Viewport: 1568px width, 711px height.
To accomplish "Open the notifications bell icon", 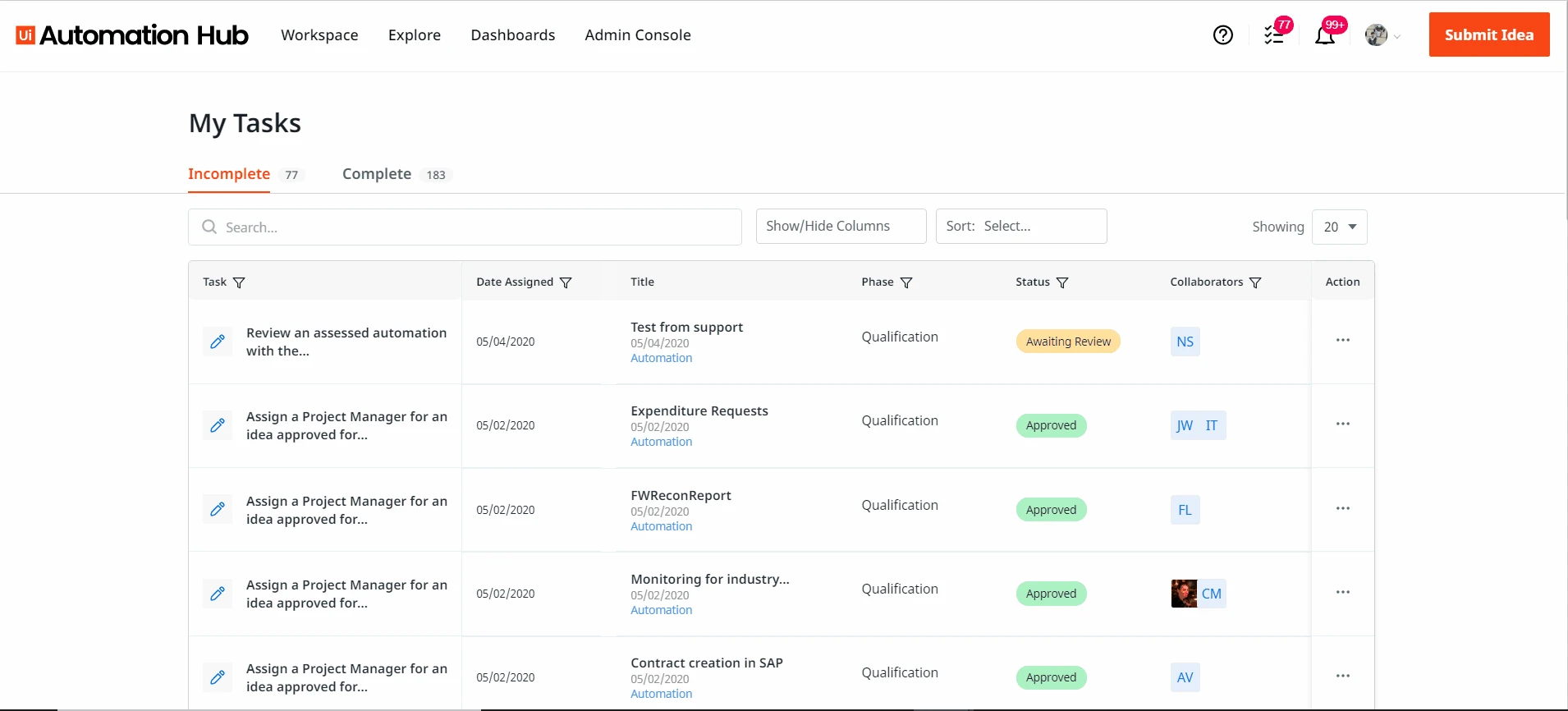I will pyautogui.click(x=1325, y=34).
